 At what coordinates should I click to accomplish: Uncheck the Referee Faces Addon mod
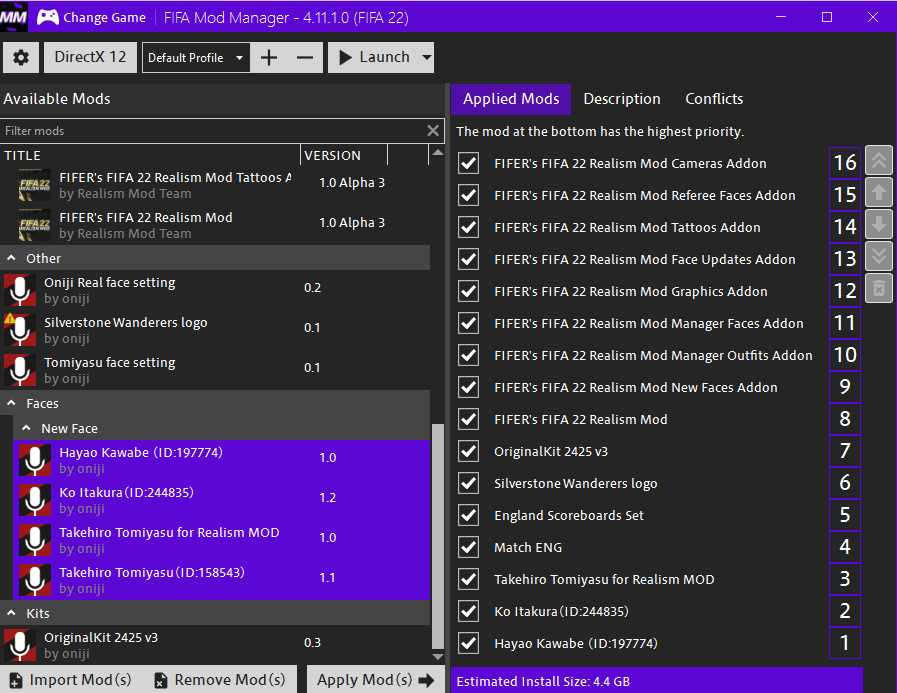[x=469, y=195]
